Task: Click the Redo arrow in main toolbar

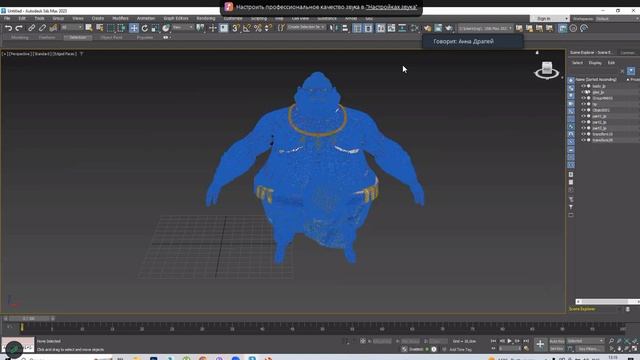Action: 19,28
